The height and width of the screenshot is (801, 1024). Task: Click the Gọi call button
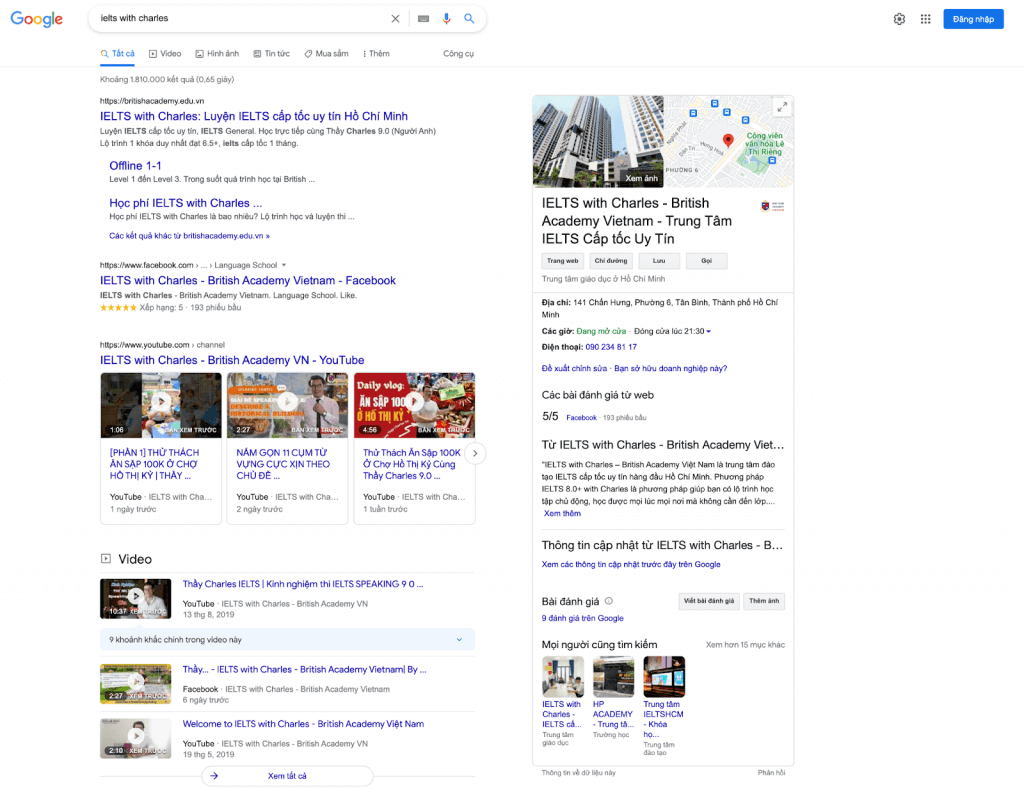point(707,261)
